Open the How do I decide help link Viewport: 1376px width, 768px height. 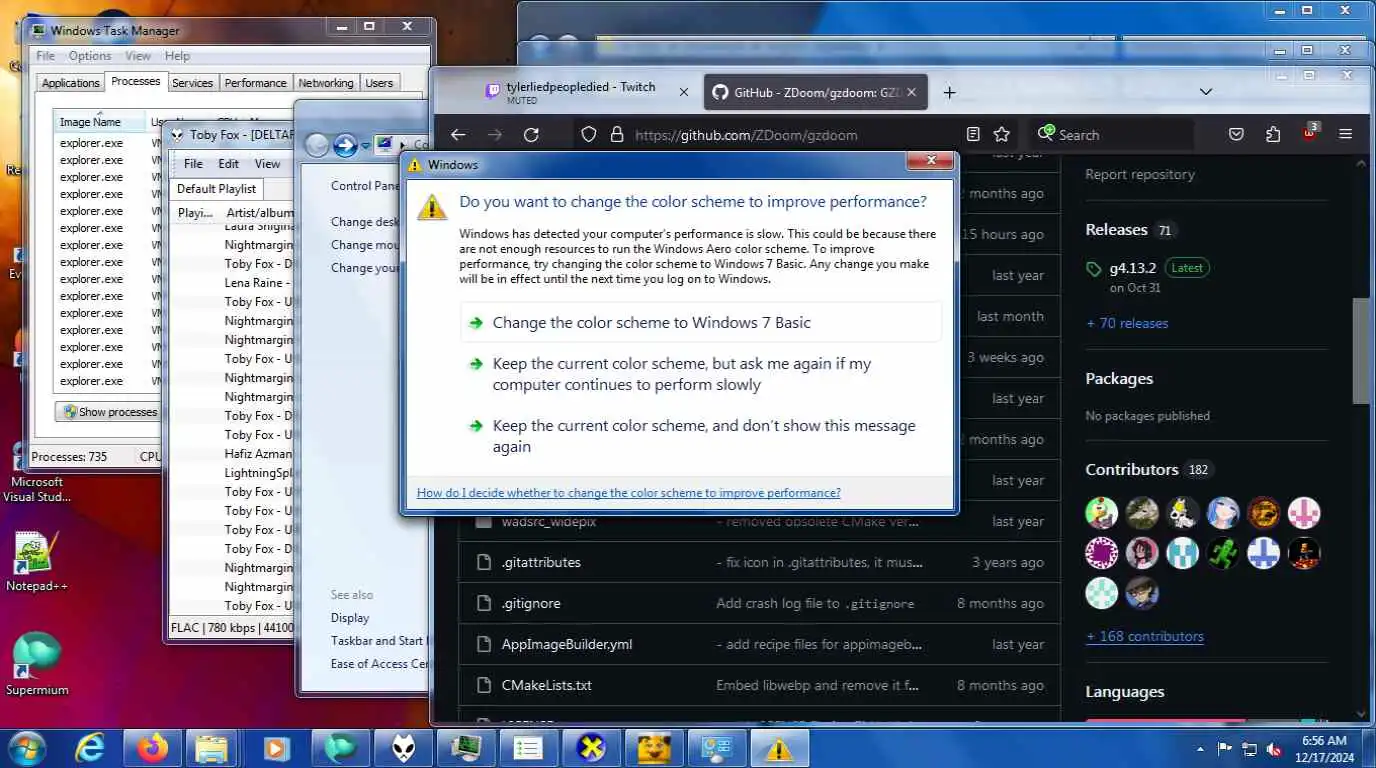pyautogui.click(x=628, y=493)
